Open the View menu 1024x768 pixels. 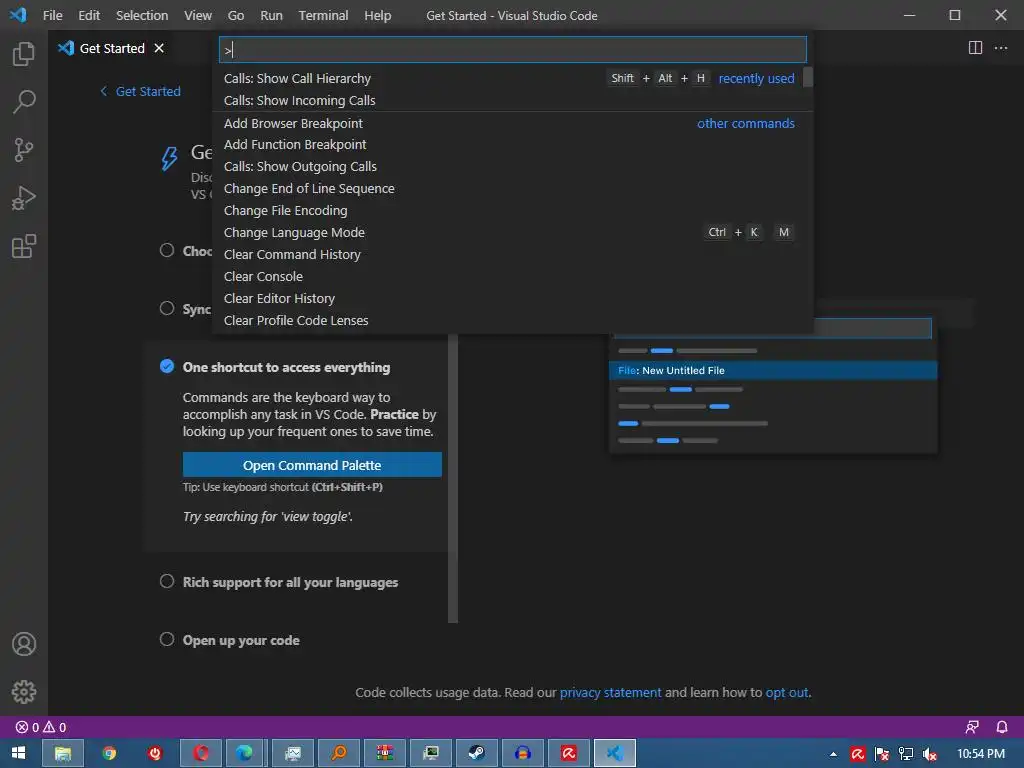pyautogui.click(x=197, y=15)
